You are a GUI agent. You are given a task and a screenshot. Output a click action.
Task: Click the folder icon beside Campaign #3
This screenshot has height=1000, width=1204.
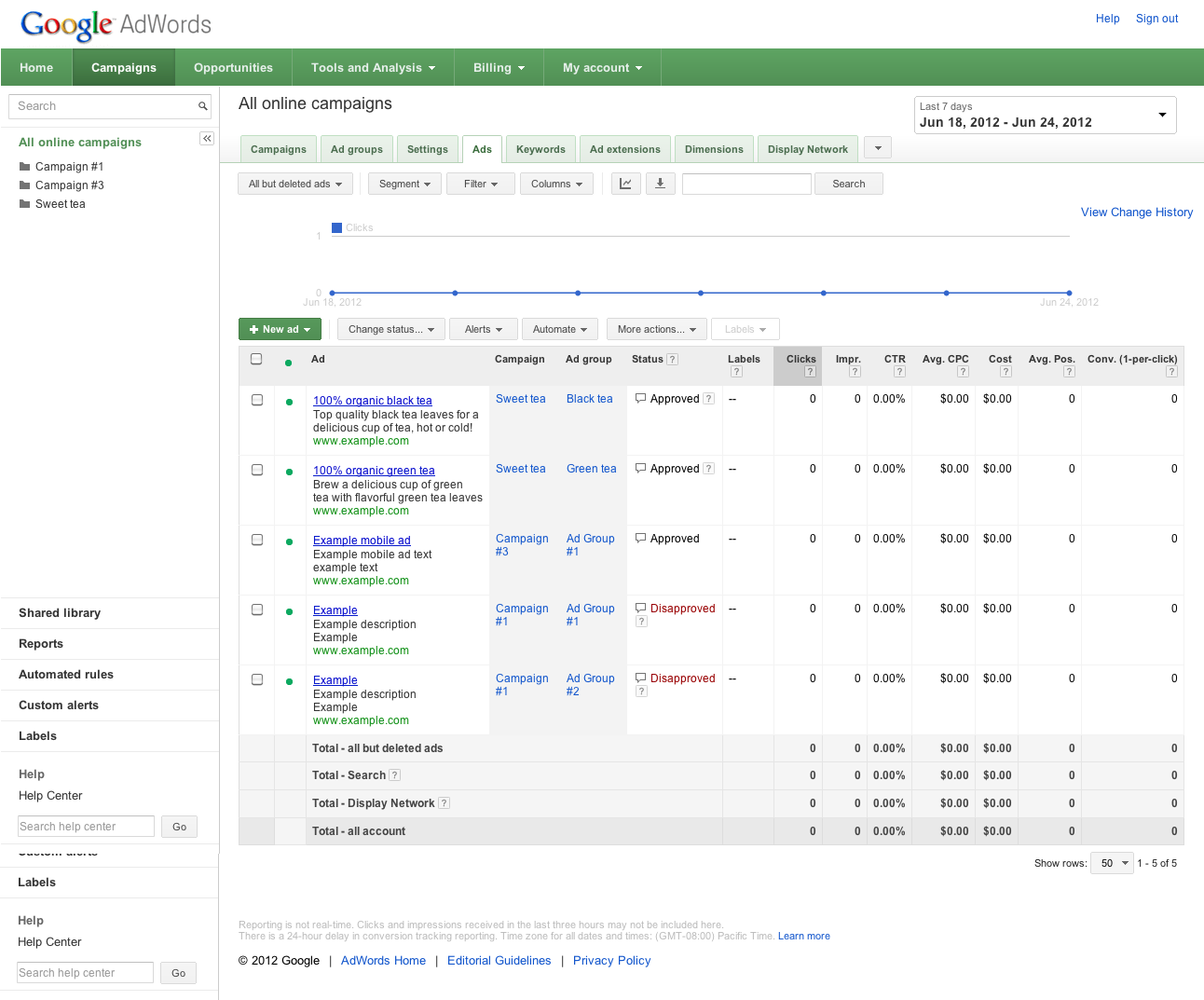[25, 185]
